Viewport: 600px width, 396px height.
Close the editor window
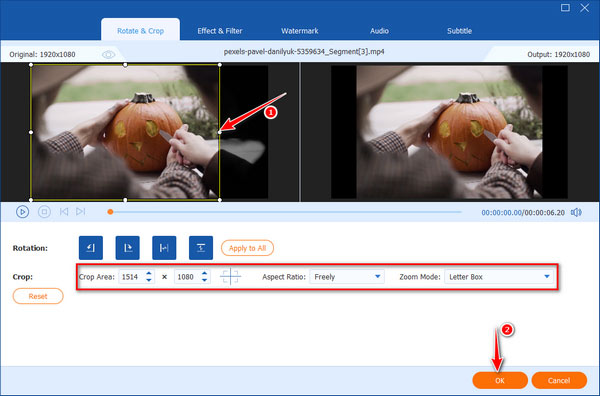pos(584,8)
